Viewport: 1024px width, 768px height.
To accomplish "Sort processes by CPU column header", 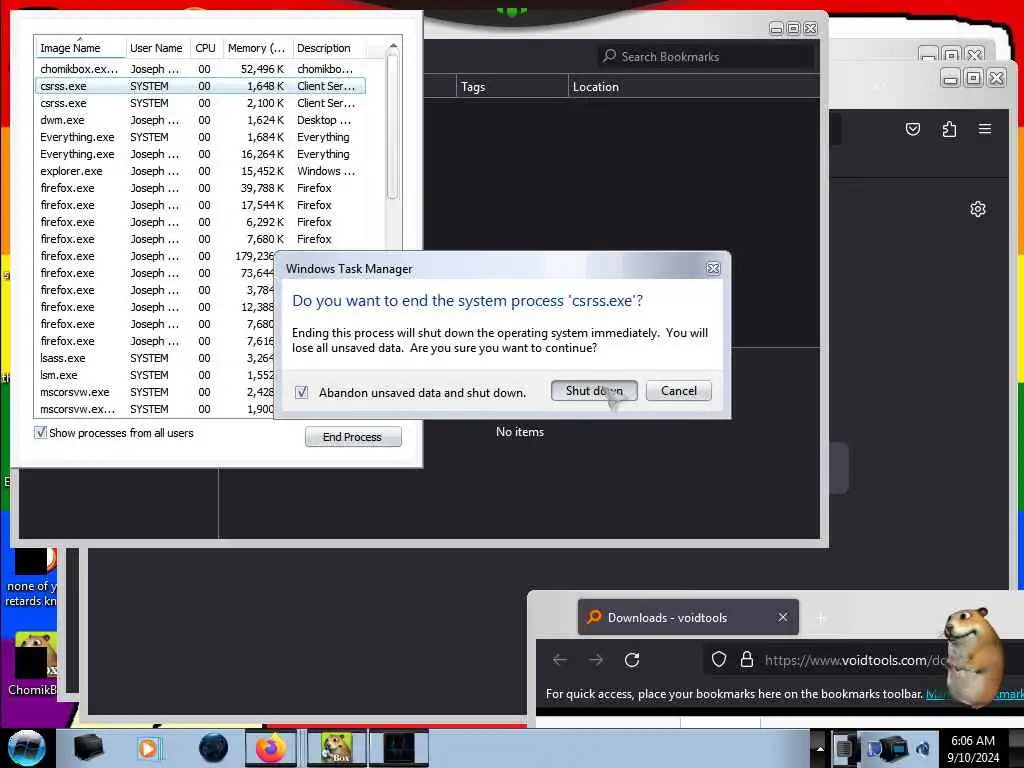I will point(205,48).
